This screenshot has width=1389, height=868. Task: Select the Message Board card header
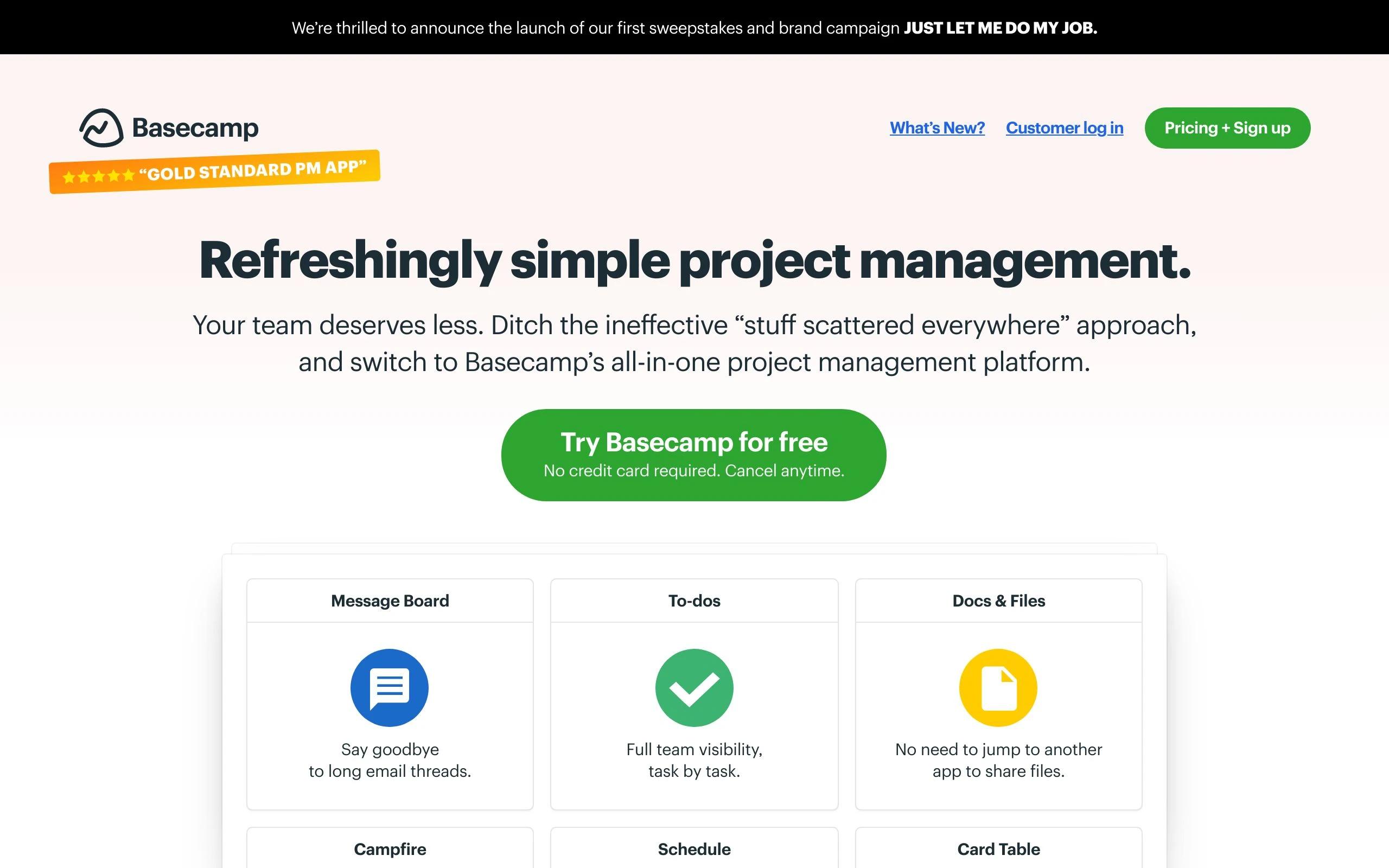point(390,601)
